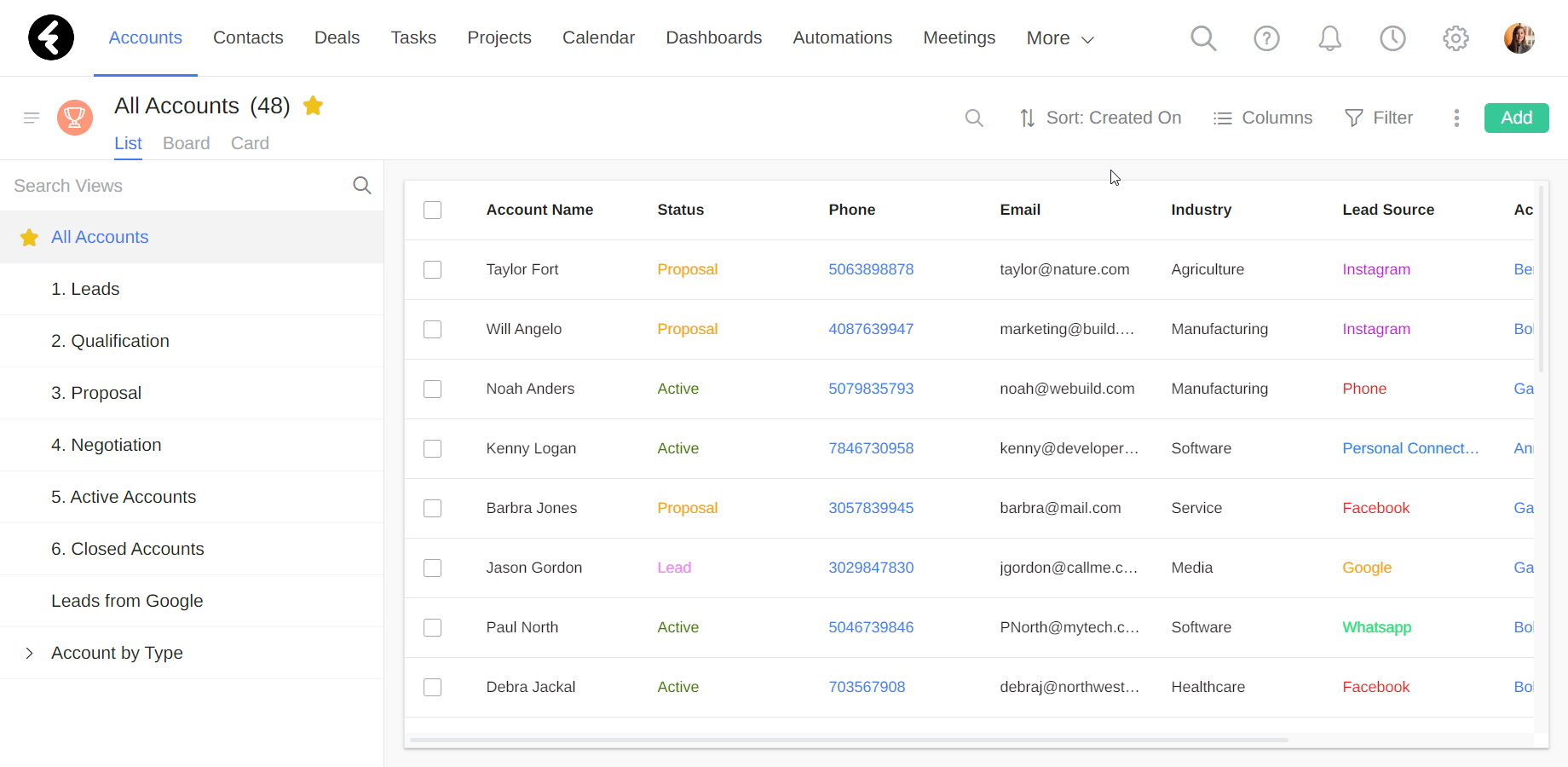Select all rows header checkbox
The height and width of the screenshot is (767, 1568).
(x=433, y=210)
